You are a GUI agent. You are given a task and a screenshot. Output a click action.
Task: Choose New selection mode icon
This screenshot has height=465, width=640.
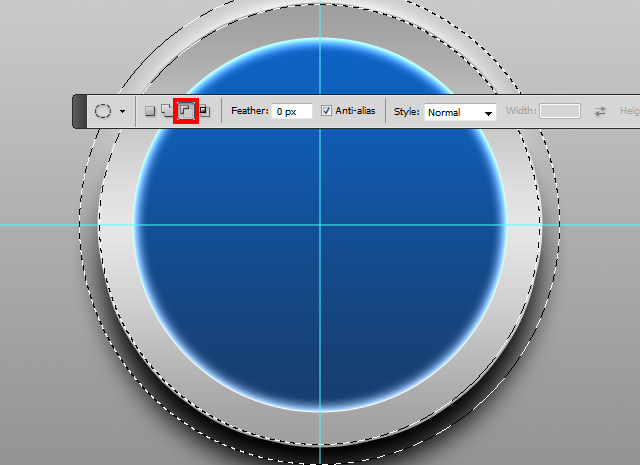click(150, 111)
